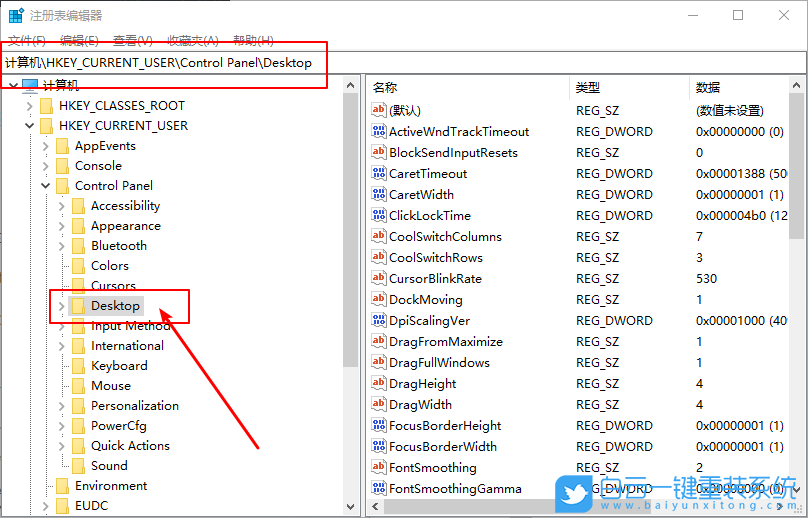808x518 pixels.
Task: Expand the Accessibility subkey
Action: 62,206
